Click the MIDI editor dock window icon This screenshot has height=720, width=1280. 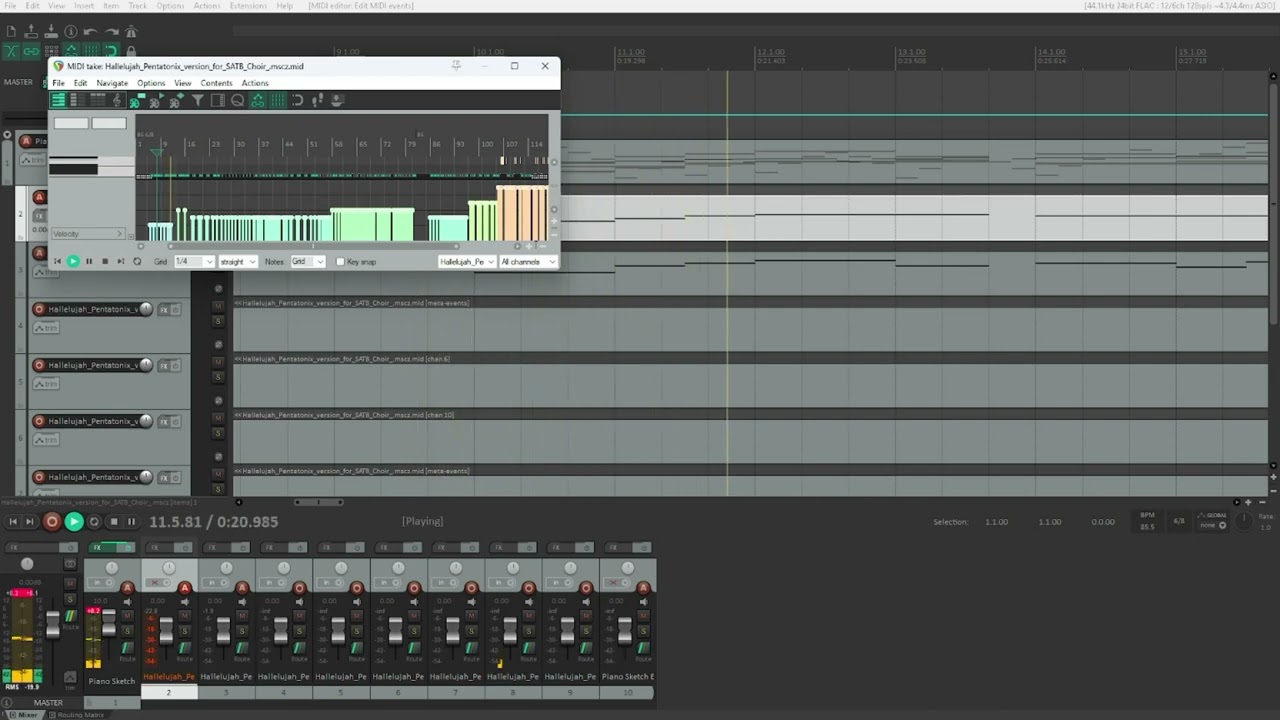click(x=336, y=100)
